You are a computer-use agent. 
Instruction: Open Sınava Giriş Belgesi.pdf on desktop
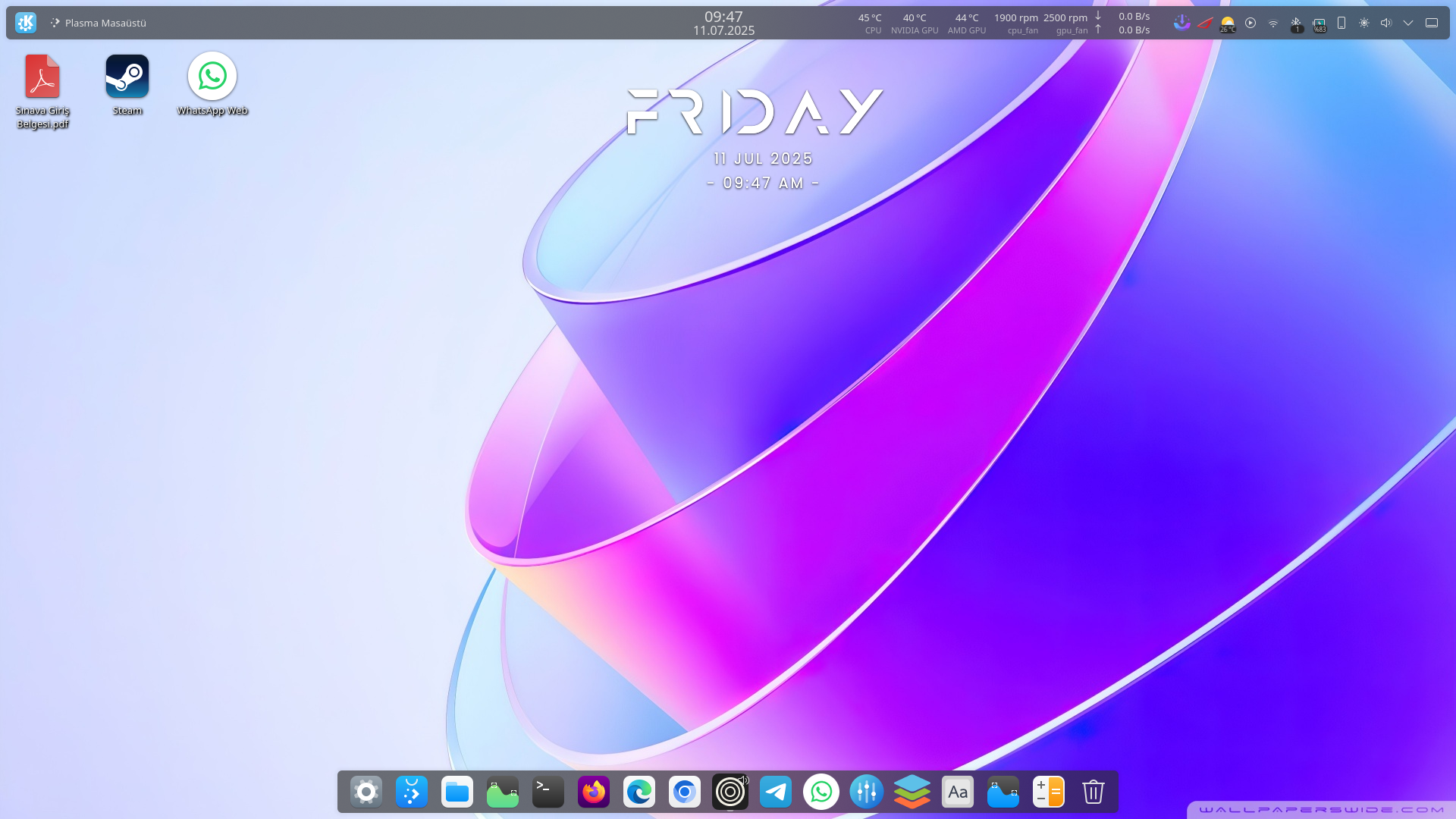(x=42, y=91)
